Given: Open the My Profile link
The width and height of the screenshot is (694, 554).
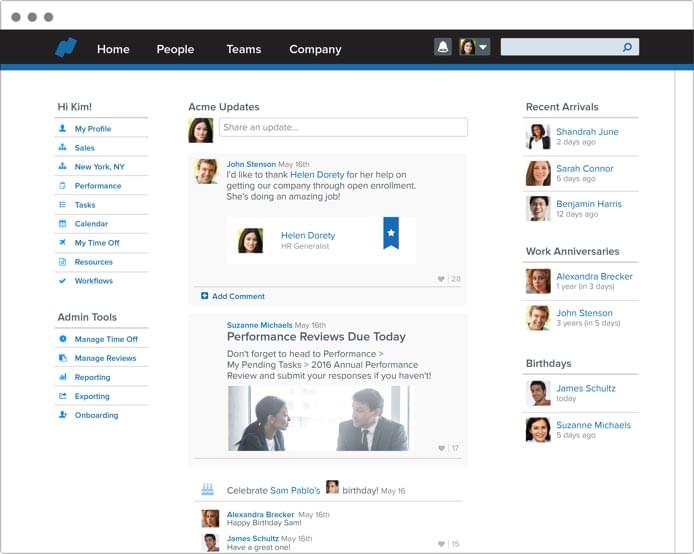Looking at the screenshot, I should (93, 129).
